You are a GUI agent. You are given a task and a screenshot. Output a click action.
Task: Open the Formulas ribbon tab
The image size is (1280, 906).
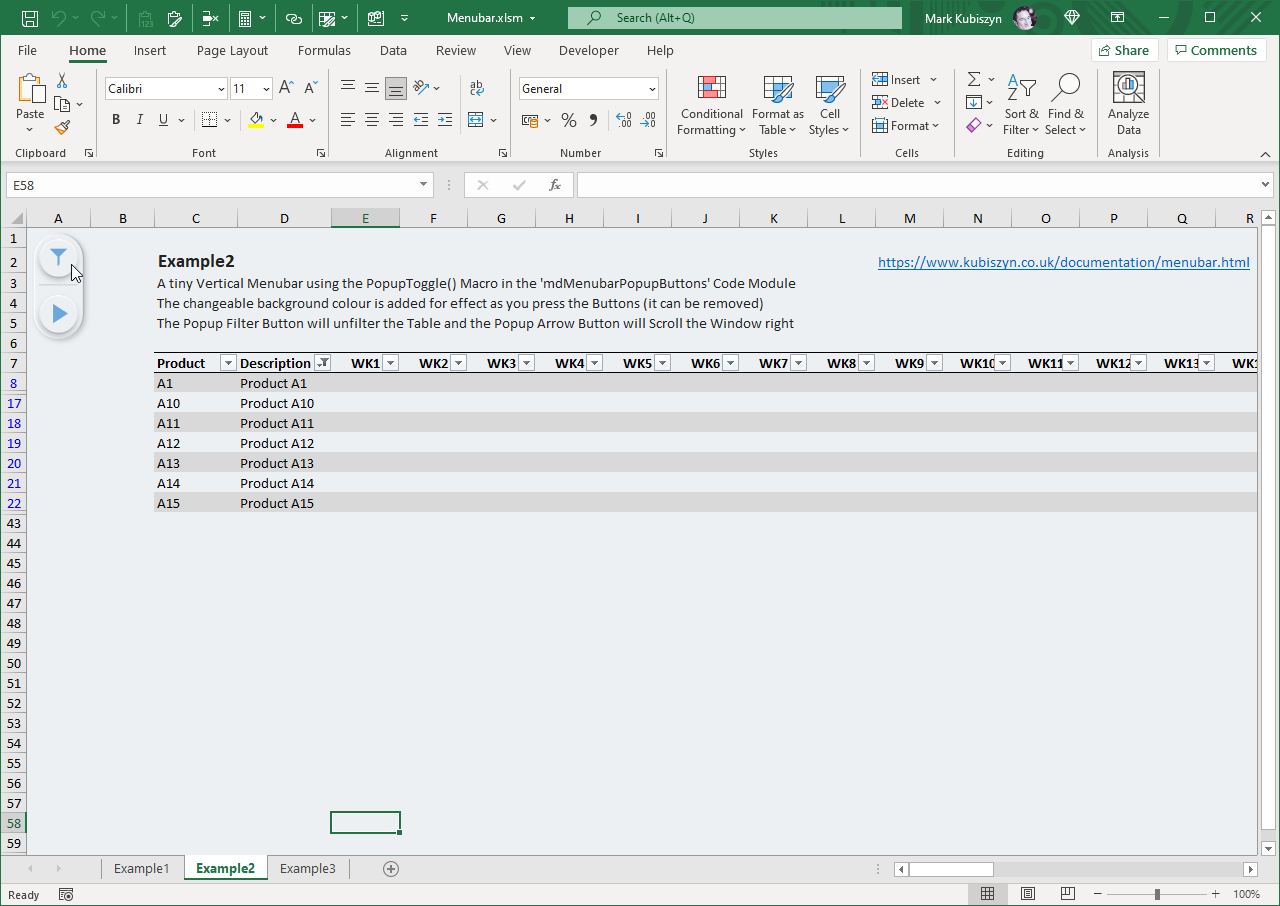coord(324,50)
